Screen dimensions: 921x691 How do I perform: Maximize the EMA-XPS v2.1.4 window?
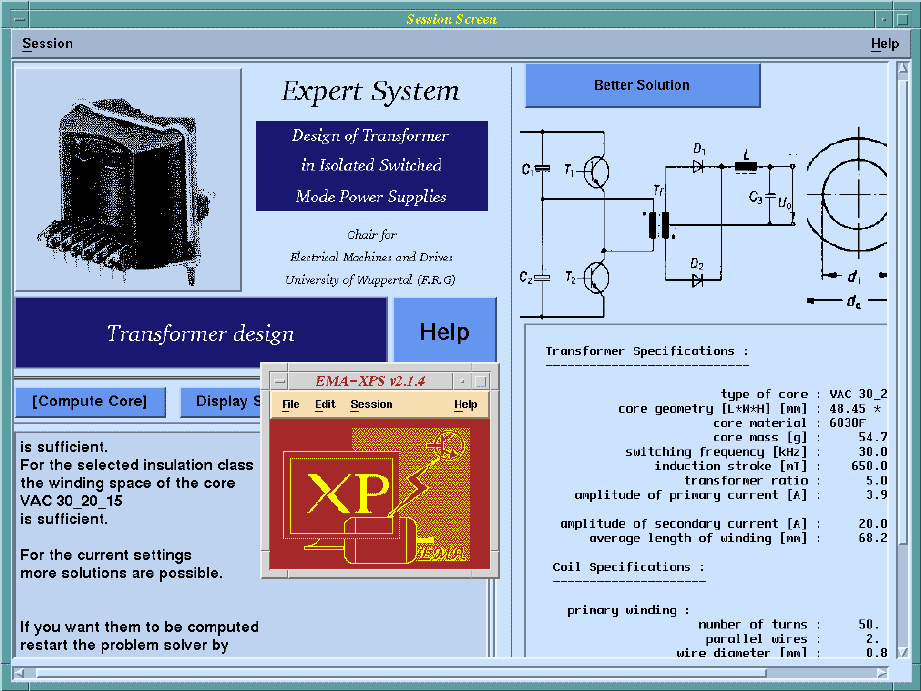(481, 381)
